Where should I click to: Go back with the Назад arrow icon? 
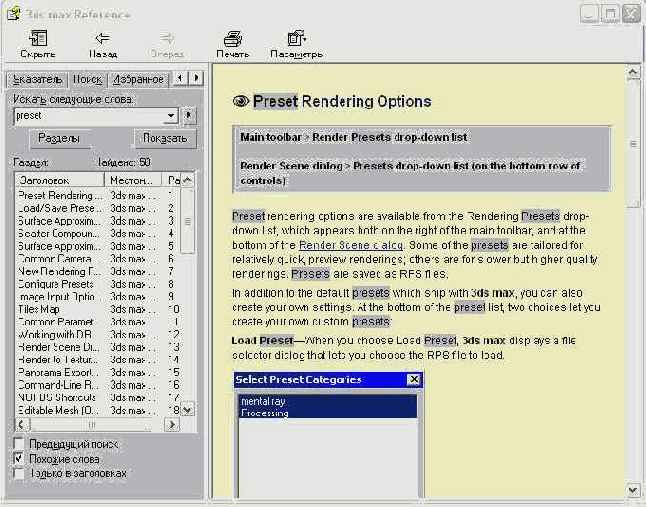(x=102, y=38)
